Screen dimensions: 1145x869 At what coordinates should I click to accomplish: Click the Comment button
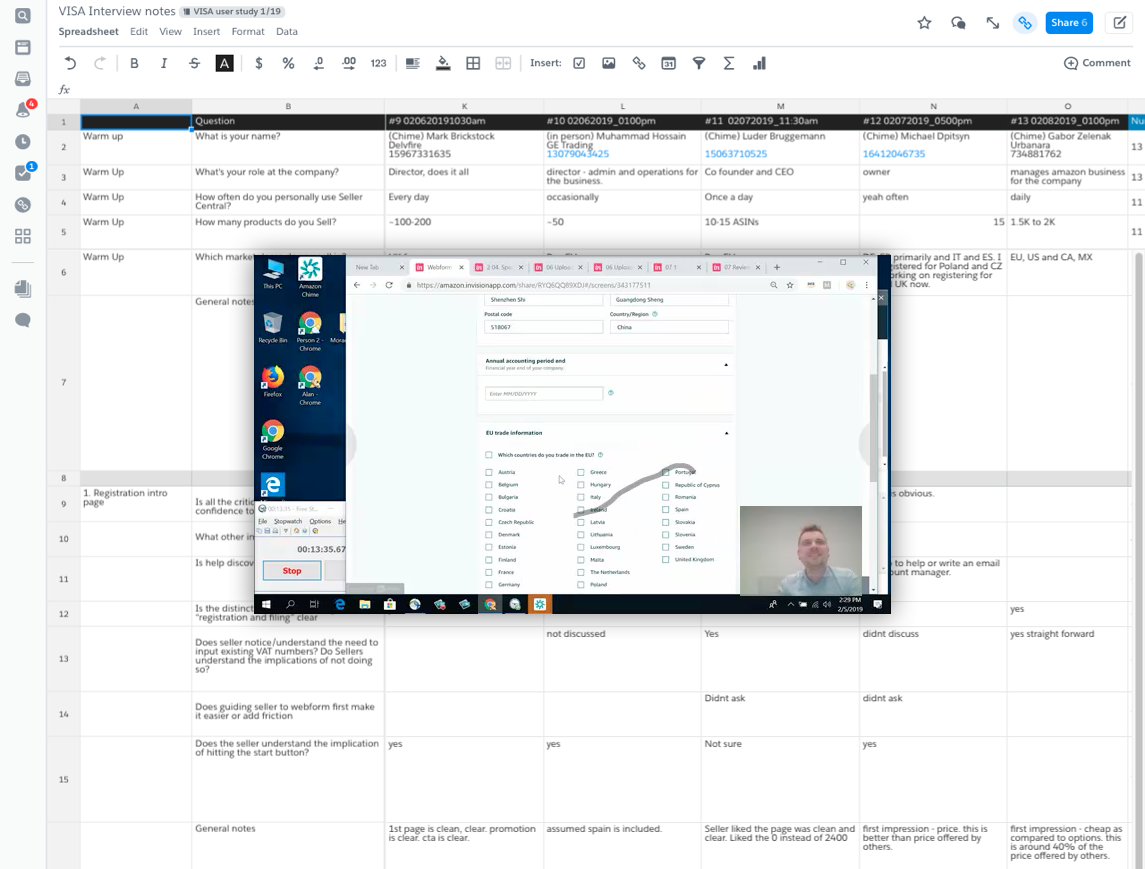point(1098,63)
